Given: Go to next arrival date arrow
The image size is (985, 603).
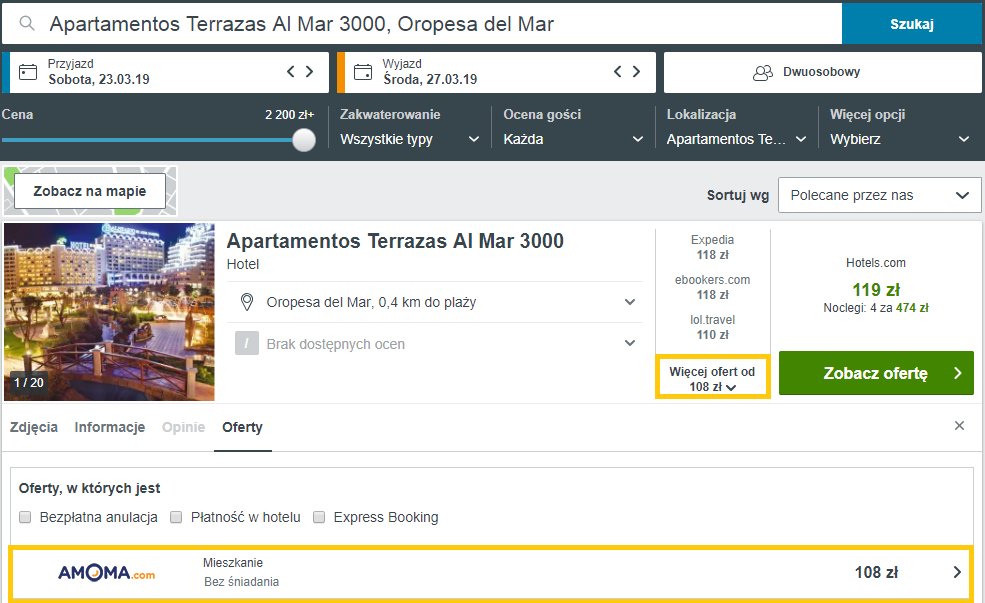Looking at the screenshot, I should point(310,72).
